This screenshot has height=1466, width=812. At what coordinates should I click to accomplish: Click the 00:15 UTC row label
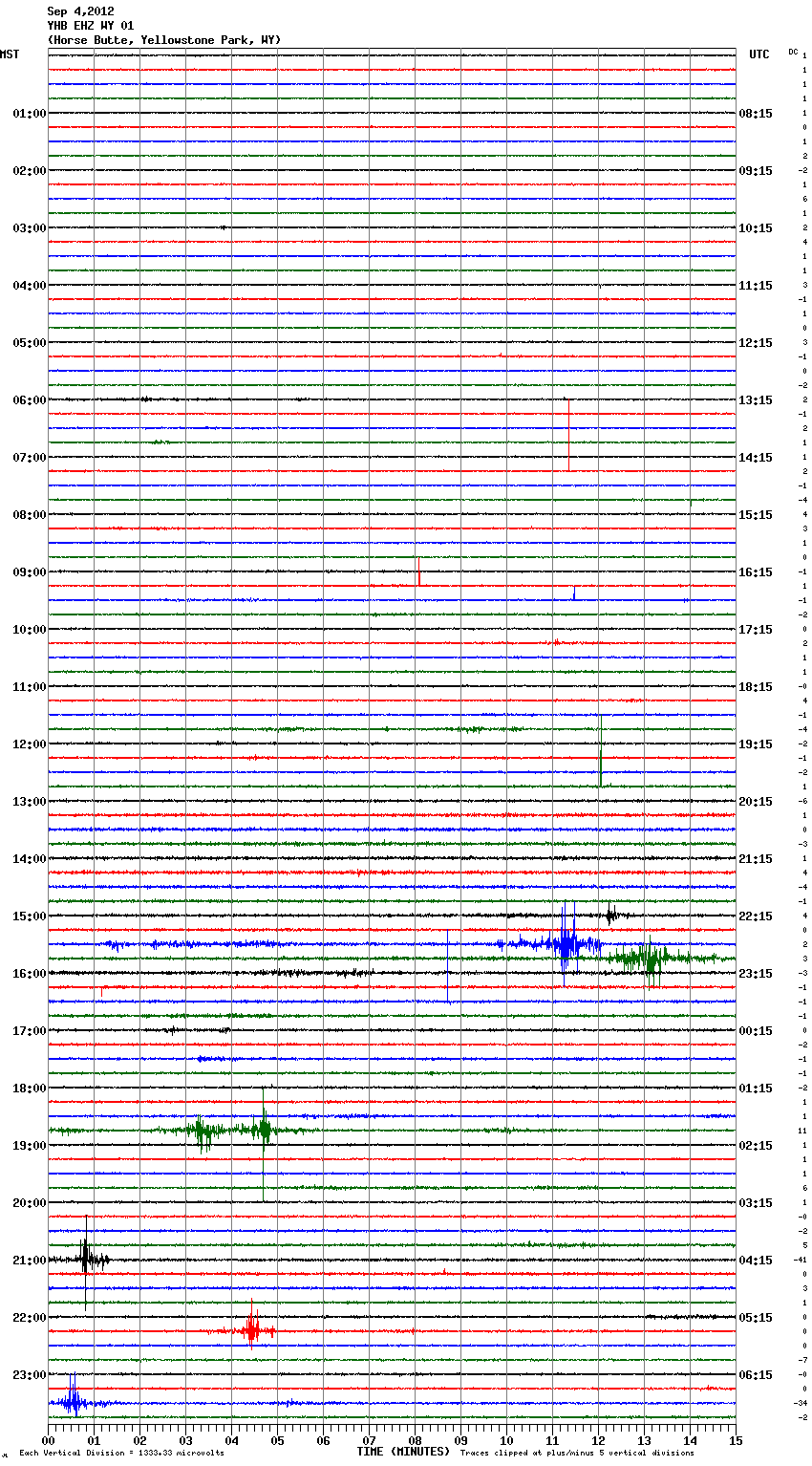(756, 1031)
